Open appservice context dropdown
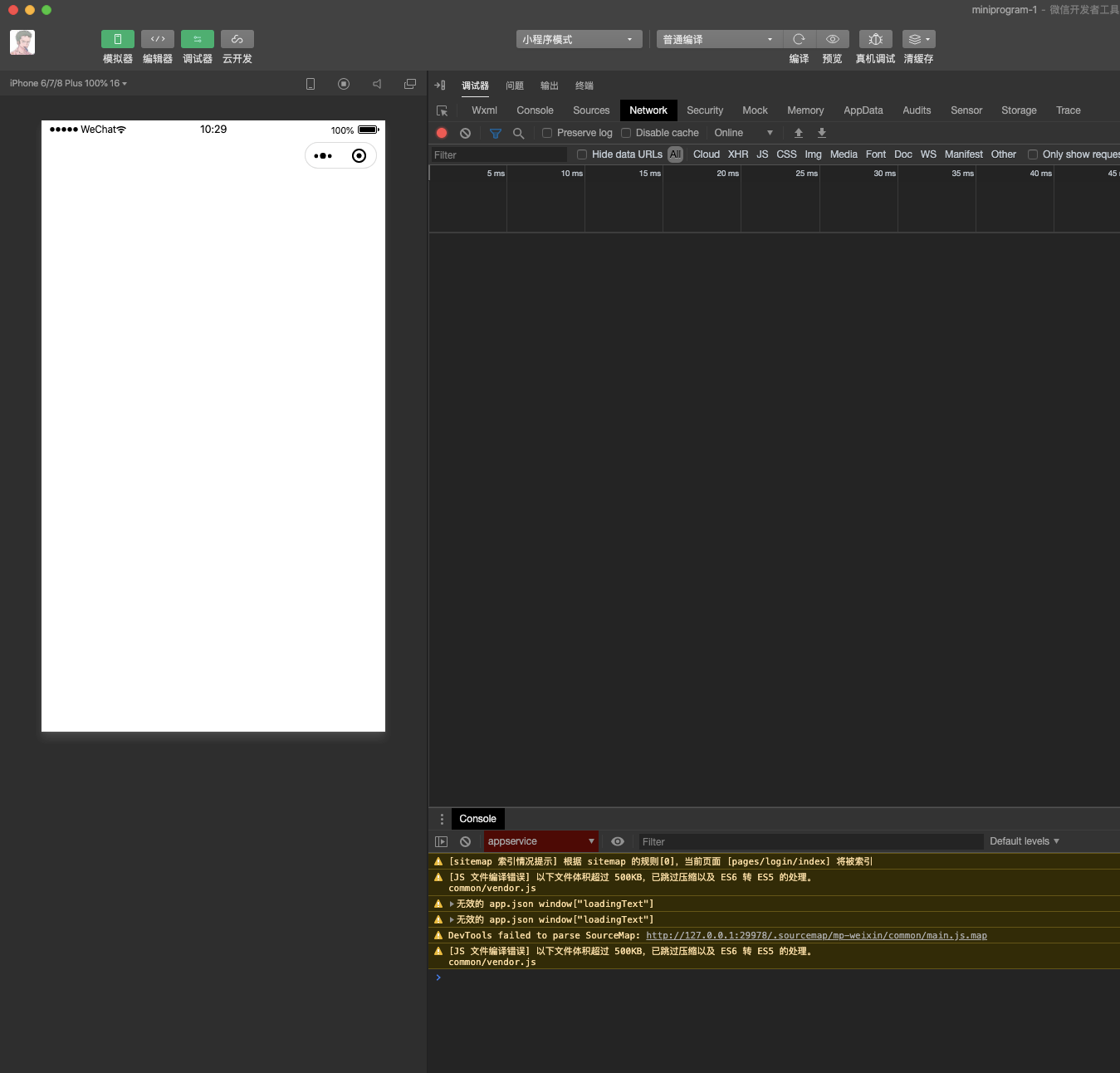 pos(541,841)
